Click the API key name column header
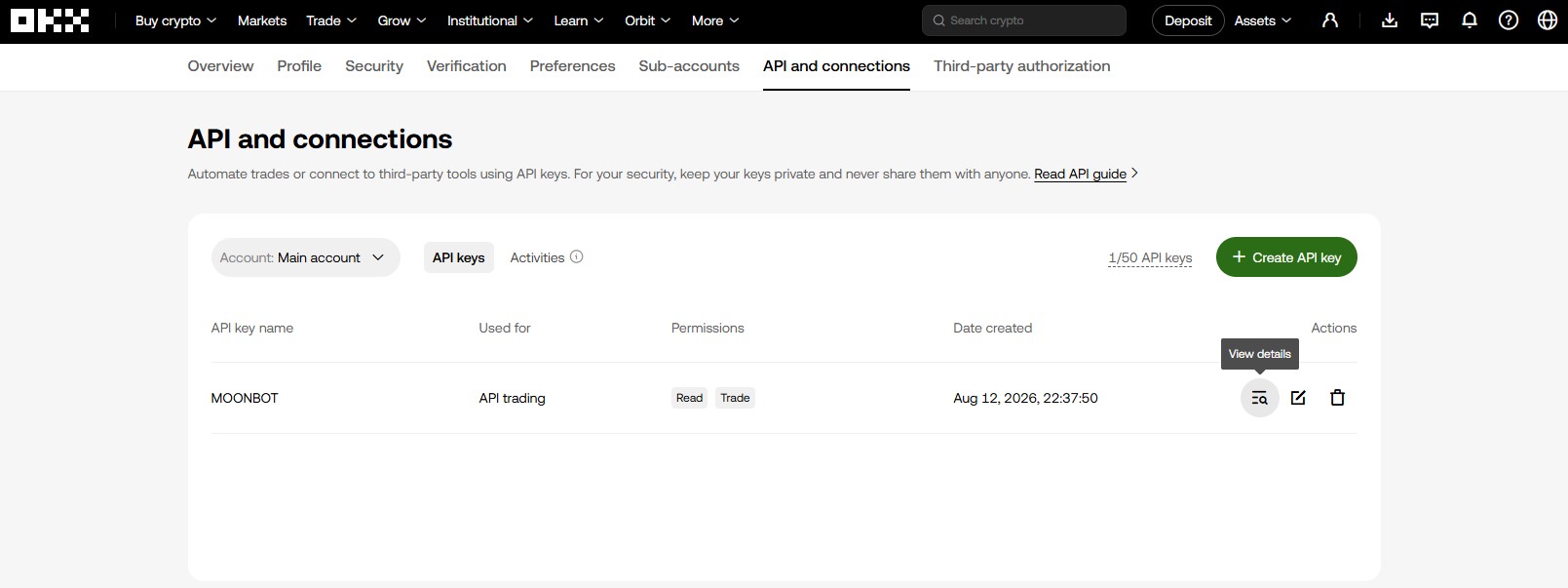 pos(252,328)
